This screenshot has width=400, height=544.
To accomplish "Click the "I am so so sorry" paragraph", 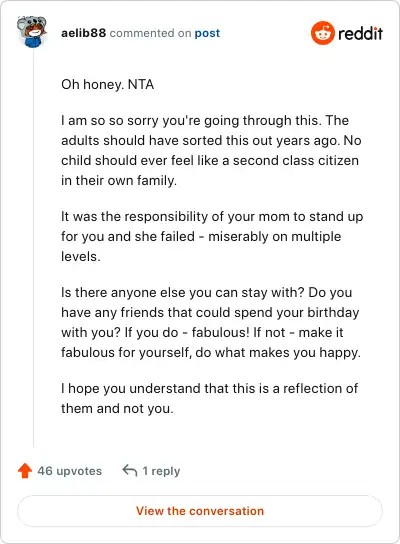I will point(211,150).
